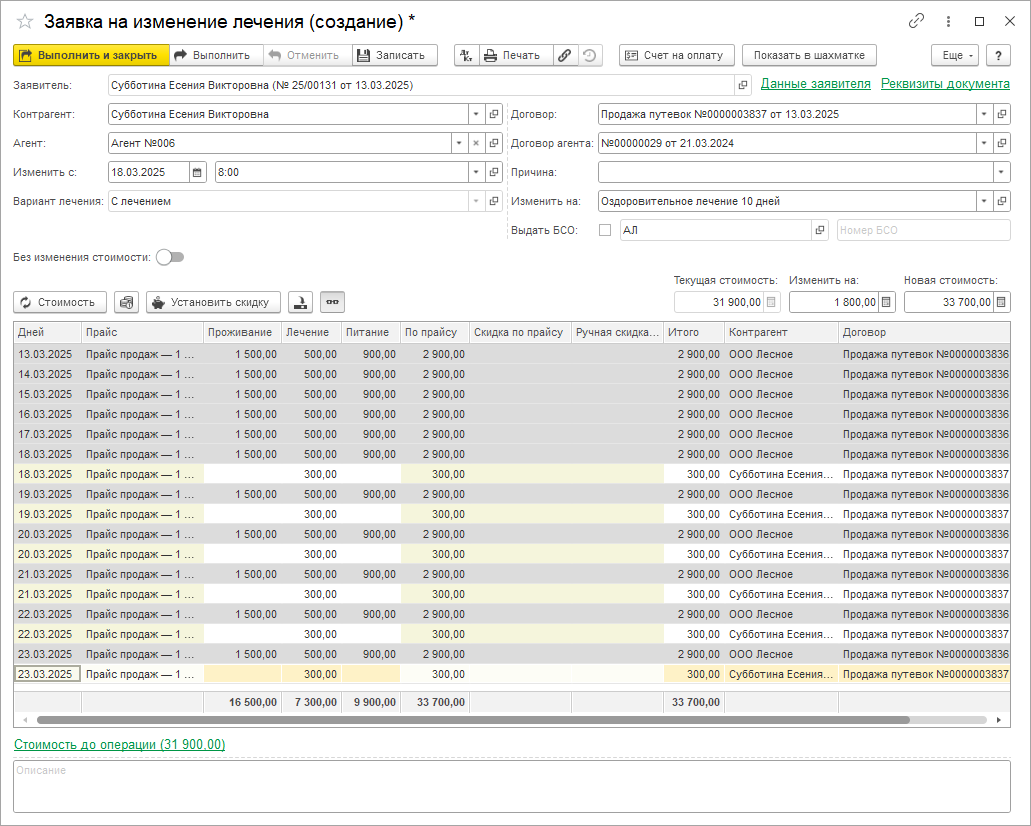Expand the Контрагент dropdown arrow
Image resolution: width=1031 pixels, height=826 pixels.
tap(476, 114)
